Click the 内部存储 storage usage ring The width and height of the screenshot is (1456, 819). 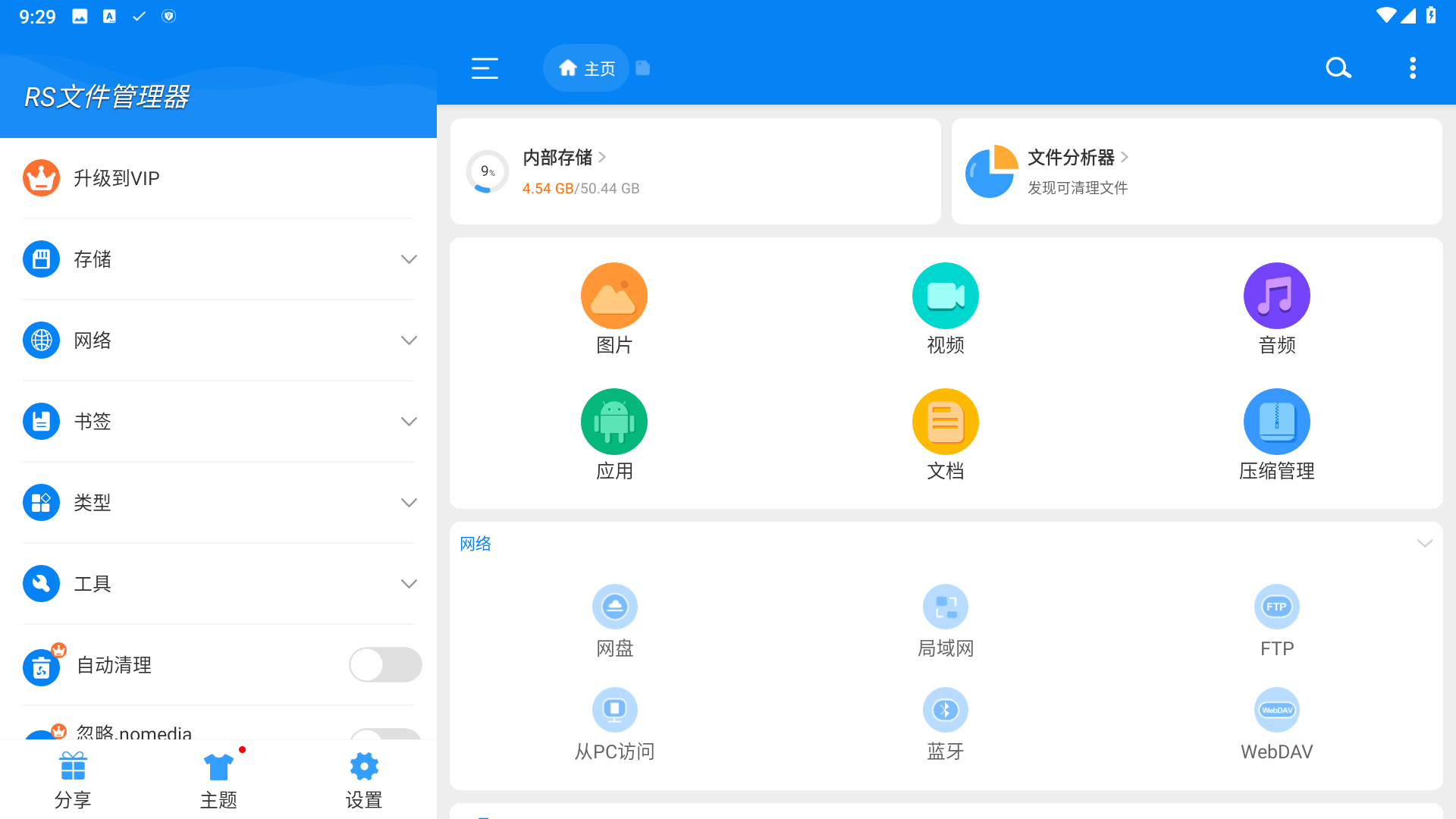[486, 171]
